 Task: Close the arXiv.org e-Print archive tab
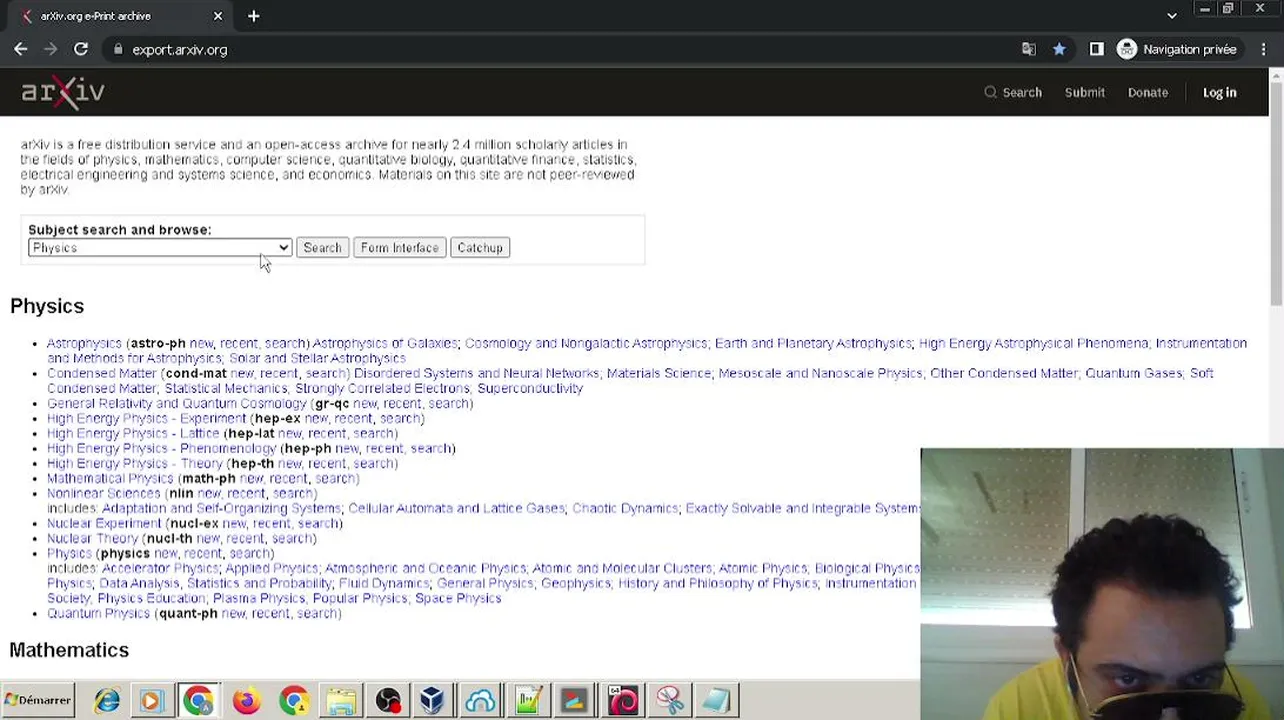pos(218,16)
